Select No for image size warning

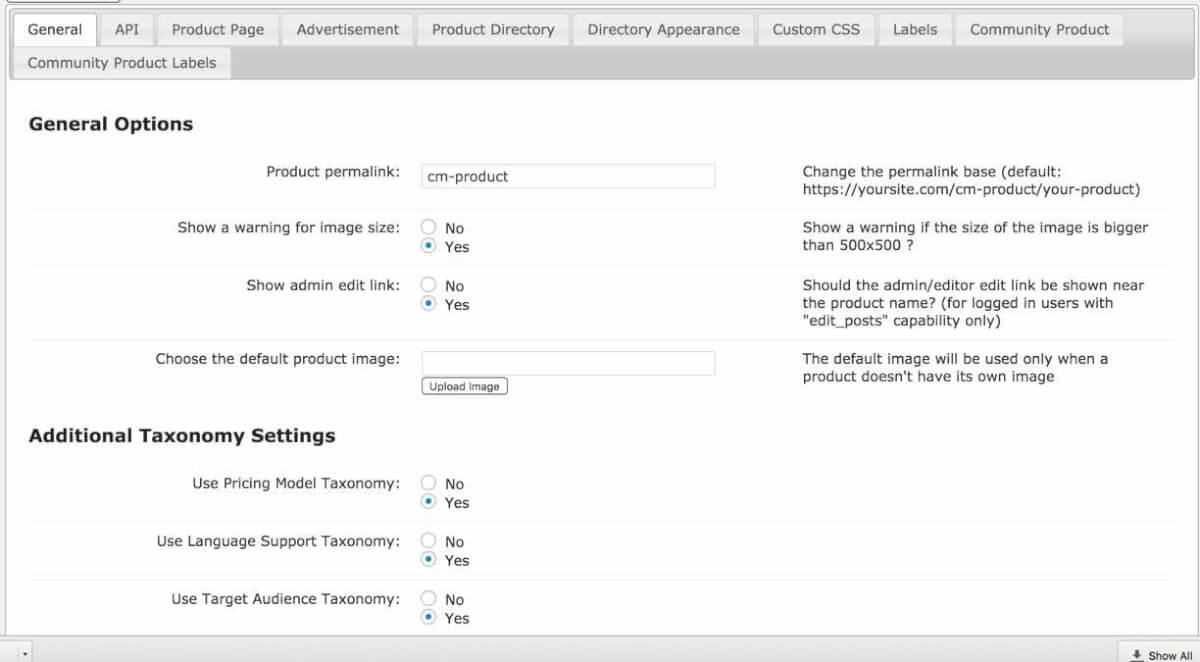[429, 228]
